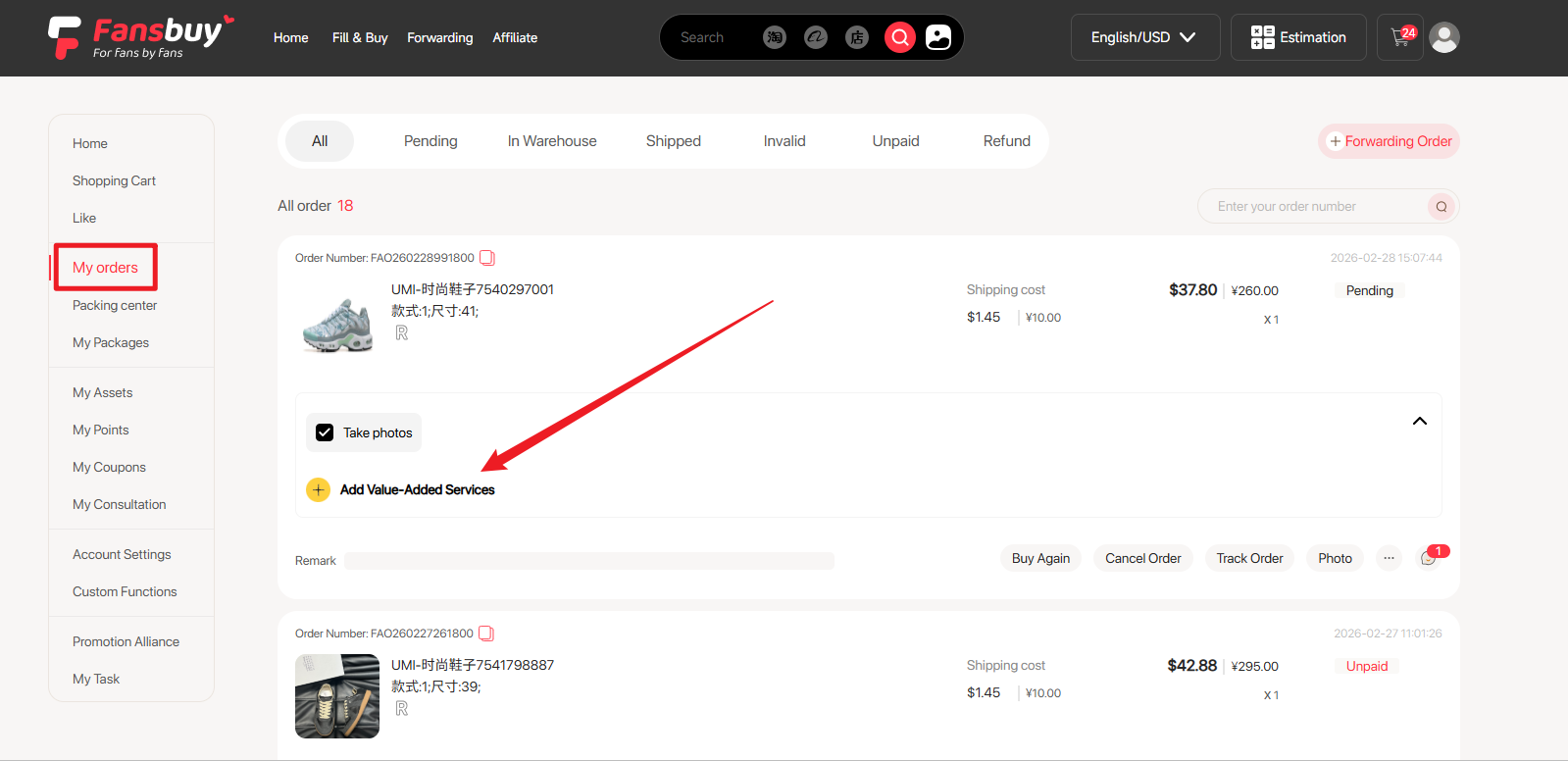Open the Estimation tool

tap(1298, 37)
